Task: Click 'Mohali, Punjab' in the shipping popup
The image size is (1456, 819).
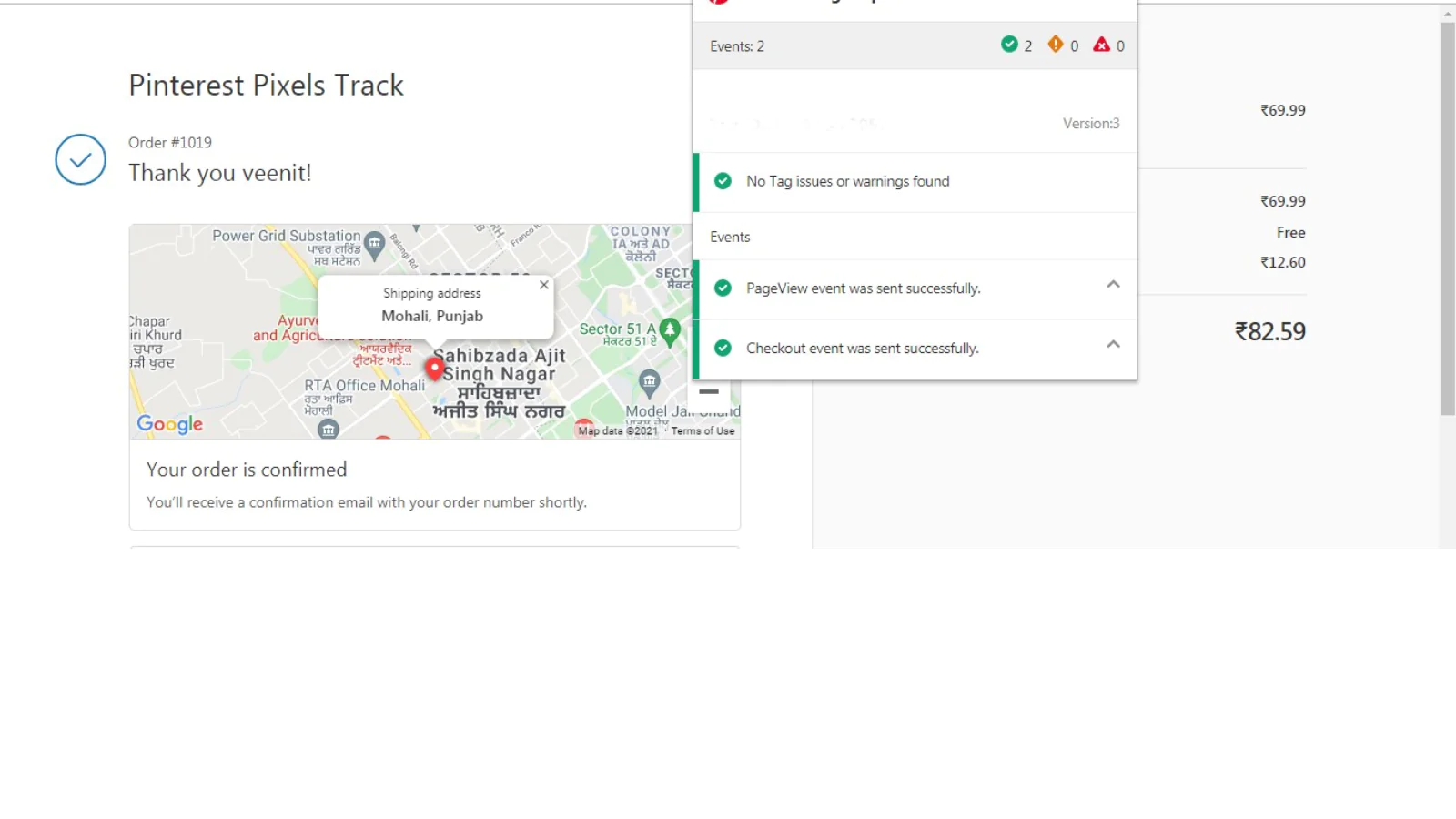Action: coord(432,316)
